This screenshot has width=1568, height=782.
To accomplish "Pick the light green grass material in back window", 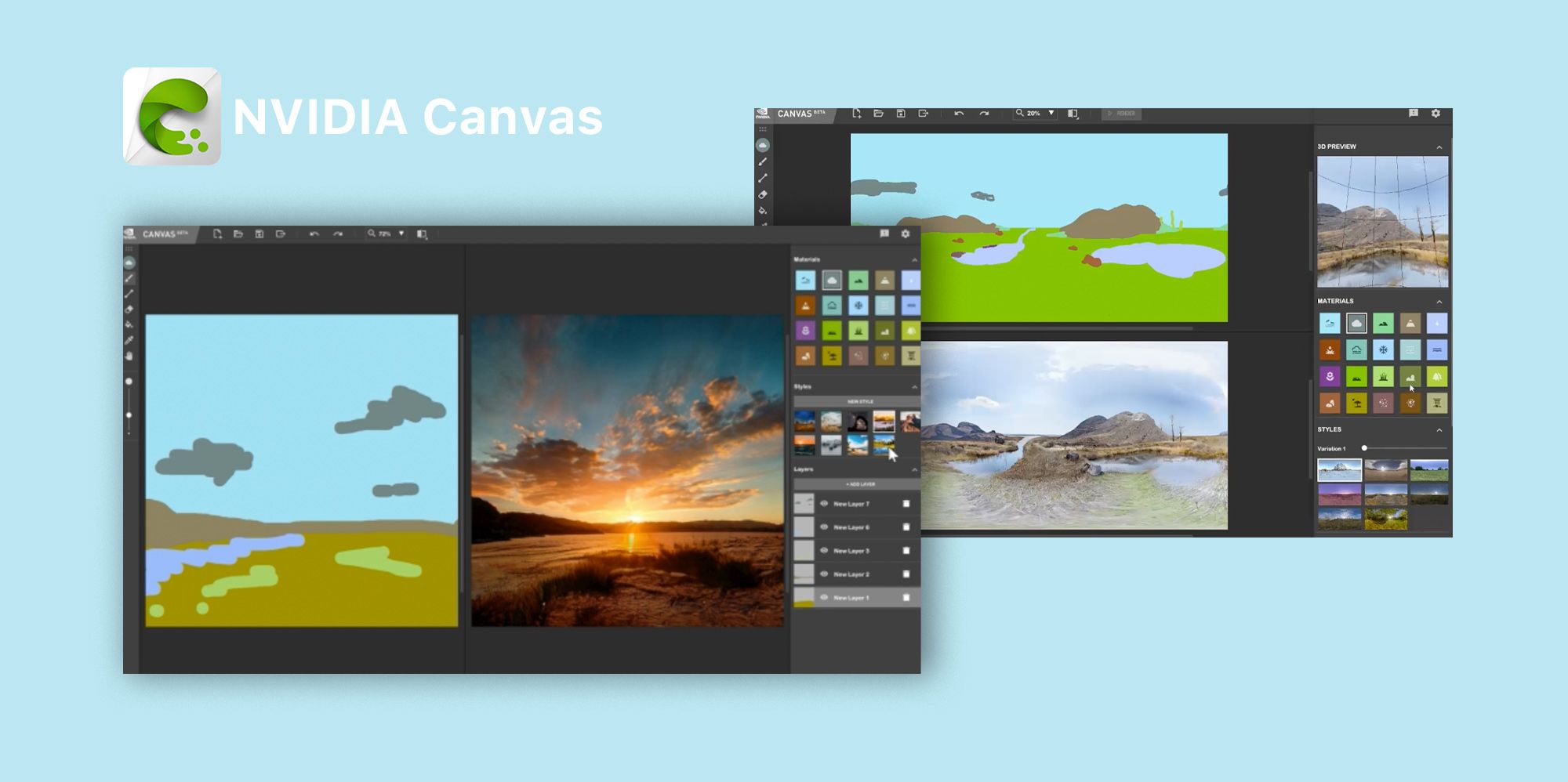I will [x=1383, y=377].
